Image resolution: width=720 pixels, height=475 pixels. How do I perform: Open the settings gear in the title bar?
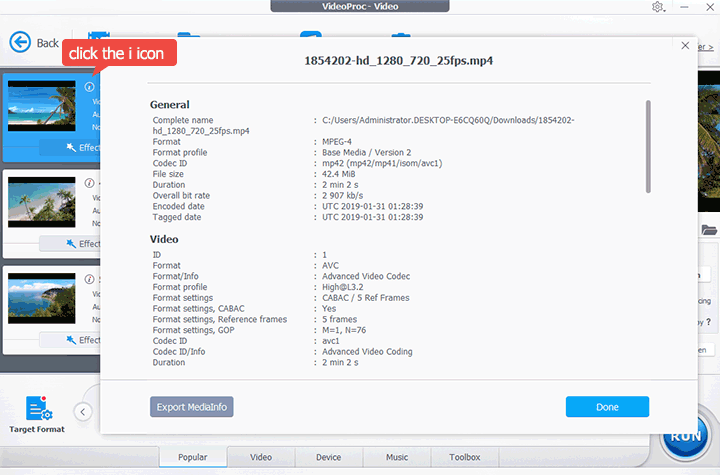coord(658,7)
